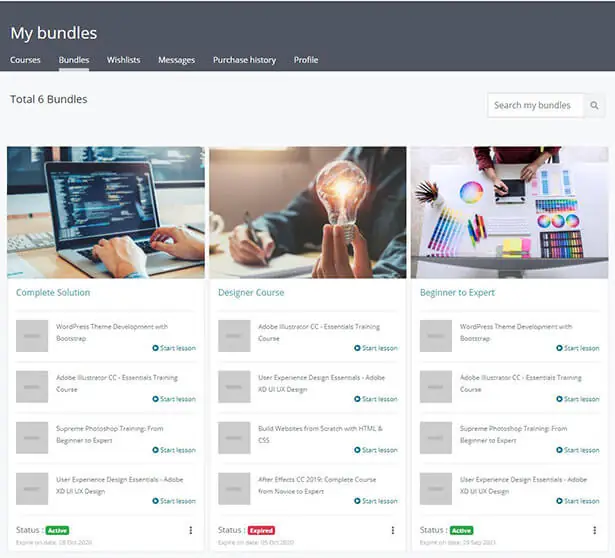Open three-dot menu on Beginner to Expert bundle
This screenshot has width=615, height=558.
coord(594,530)
